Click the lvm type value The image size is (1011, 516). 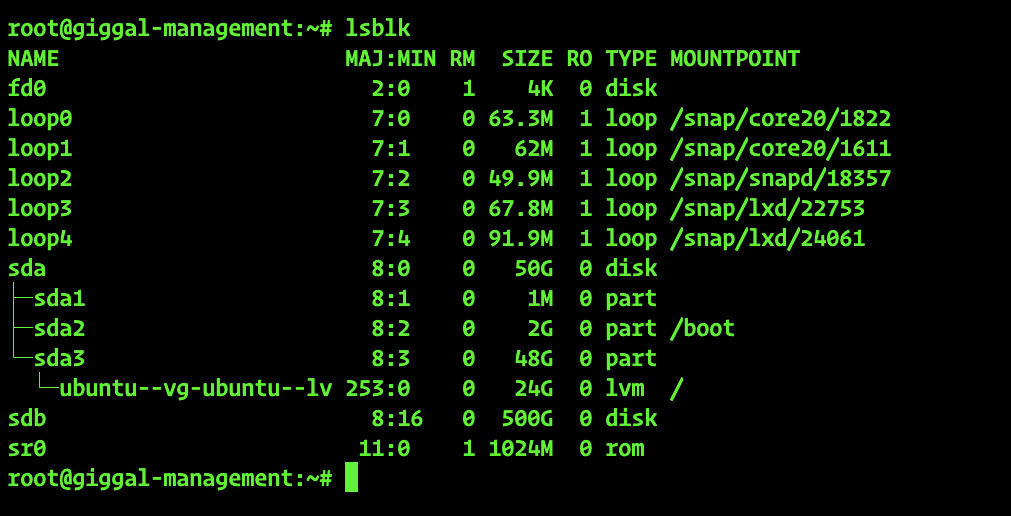625,388
